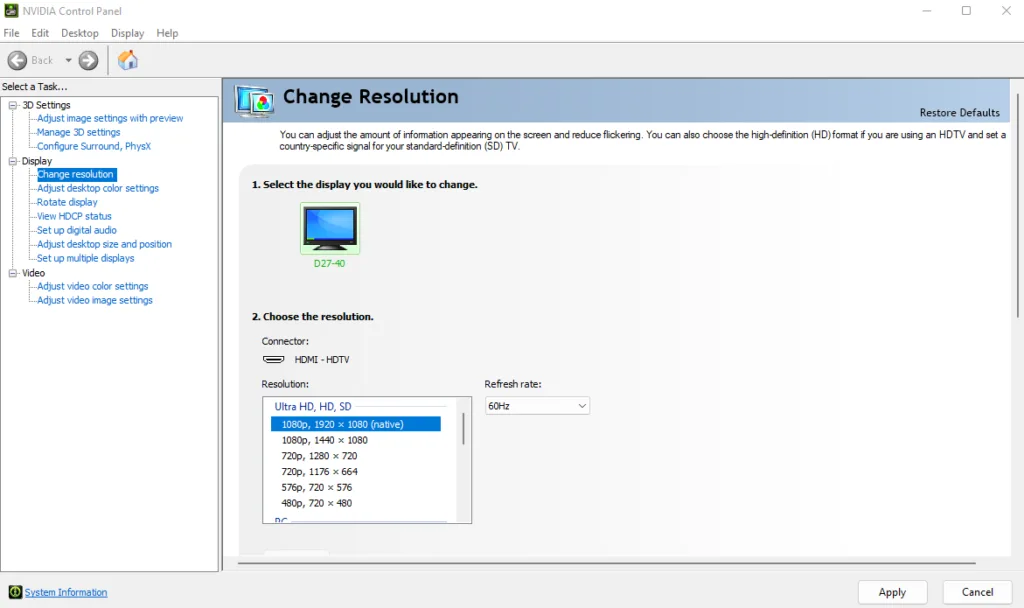Open the File menu
The height and width of the screenshot is (608, 1024).
(x=11, y=33)
